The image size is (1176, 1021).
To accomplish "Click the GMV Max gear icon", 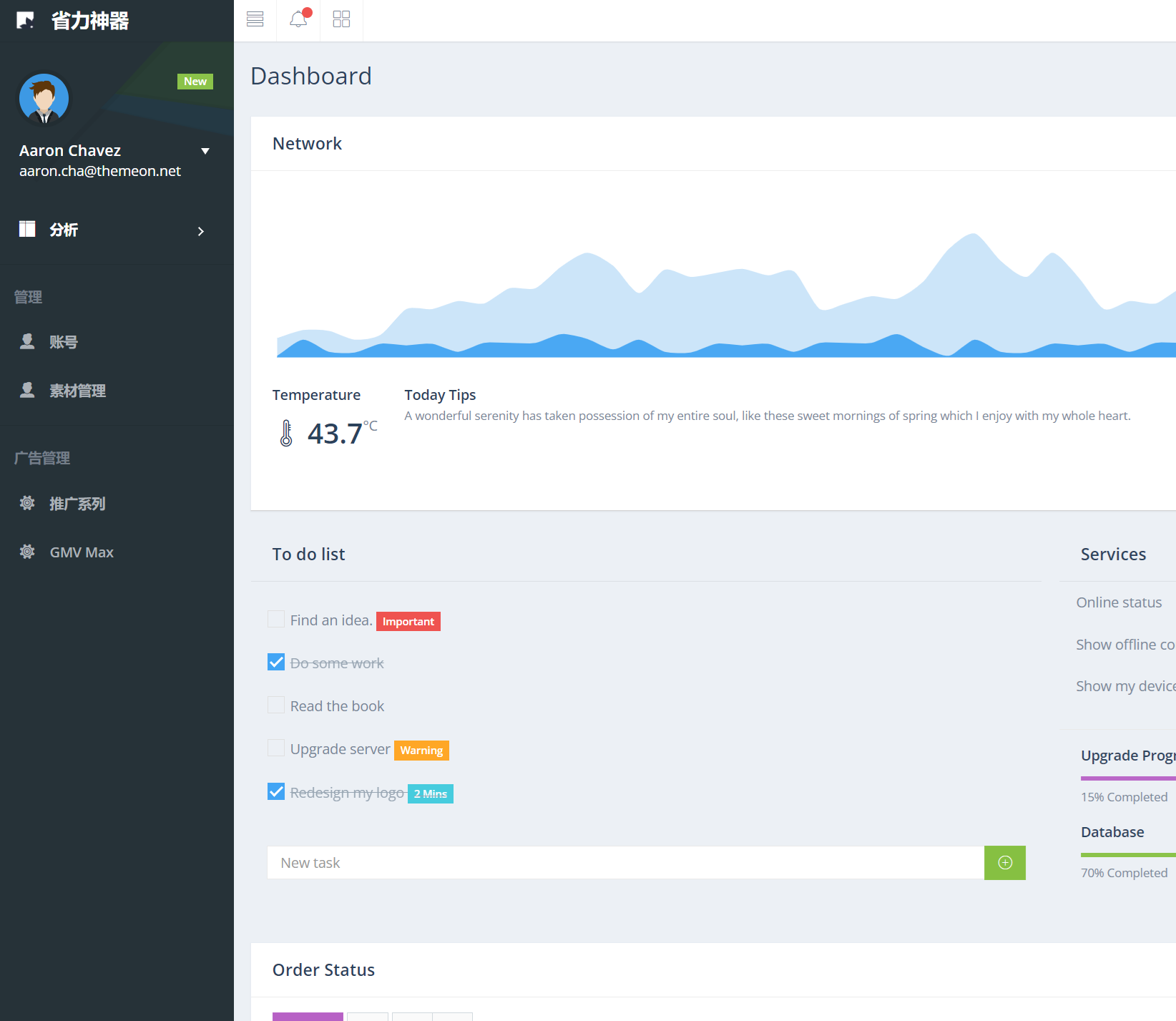I will click(x=27, y=552).
